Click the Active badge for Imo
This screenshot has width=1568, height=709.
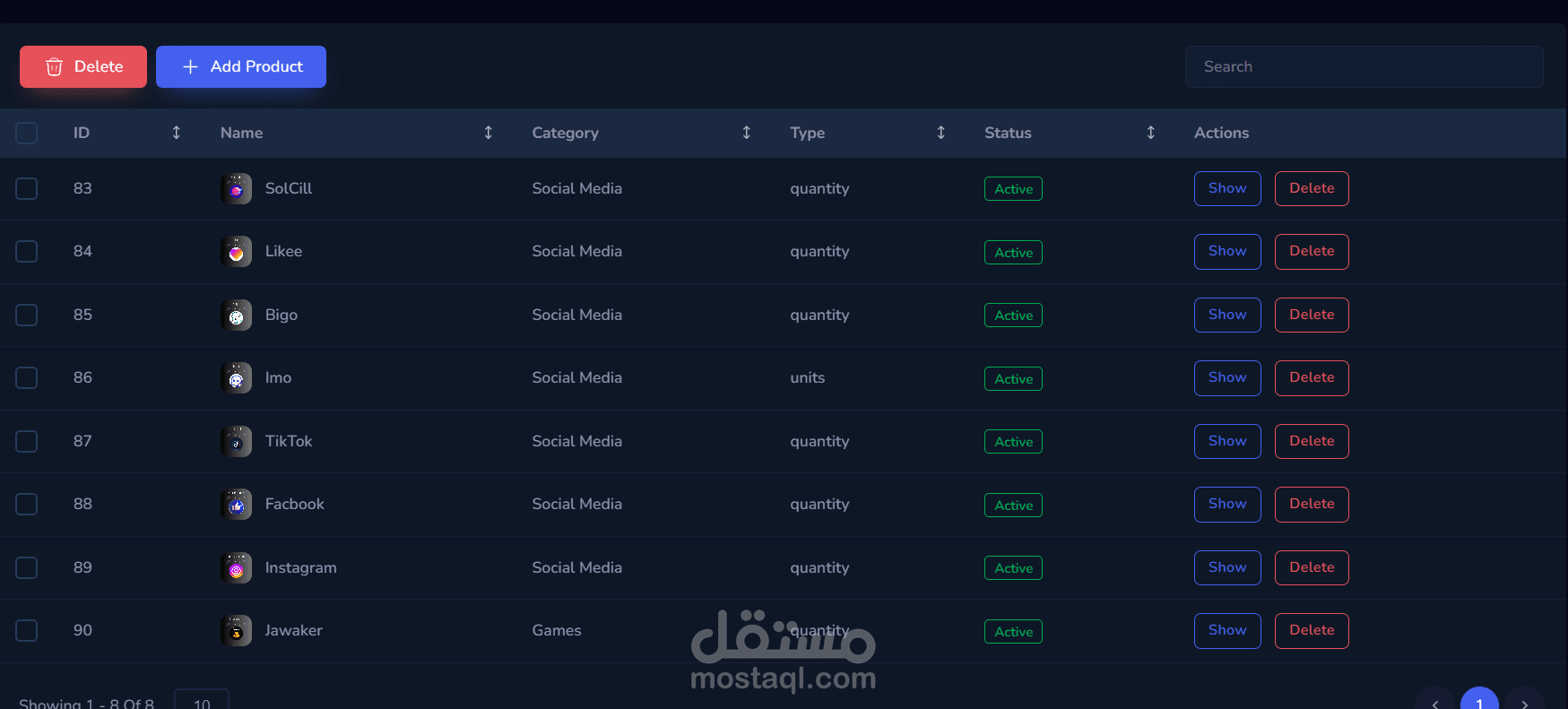click(x=1013, y=379)
